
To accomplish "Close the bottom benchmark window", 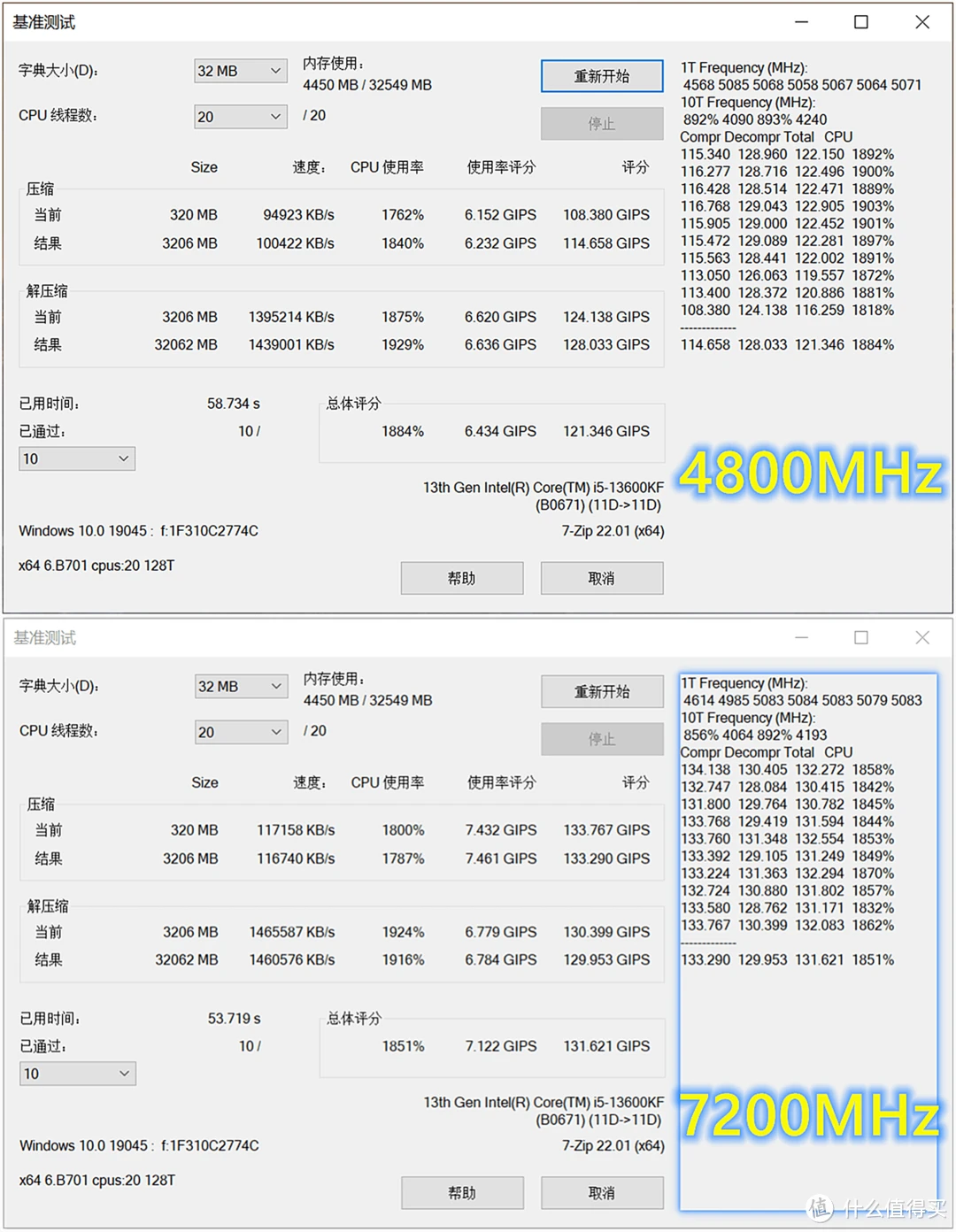I will click(x=922, y=637).
